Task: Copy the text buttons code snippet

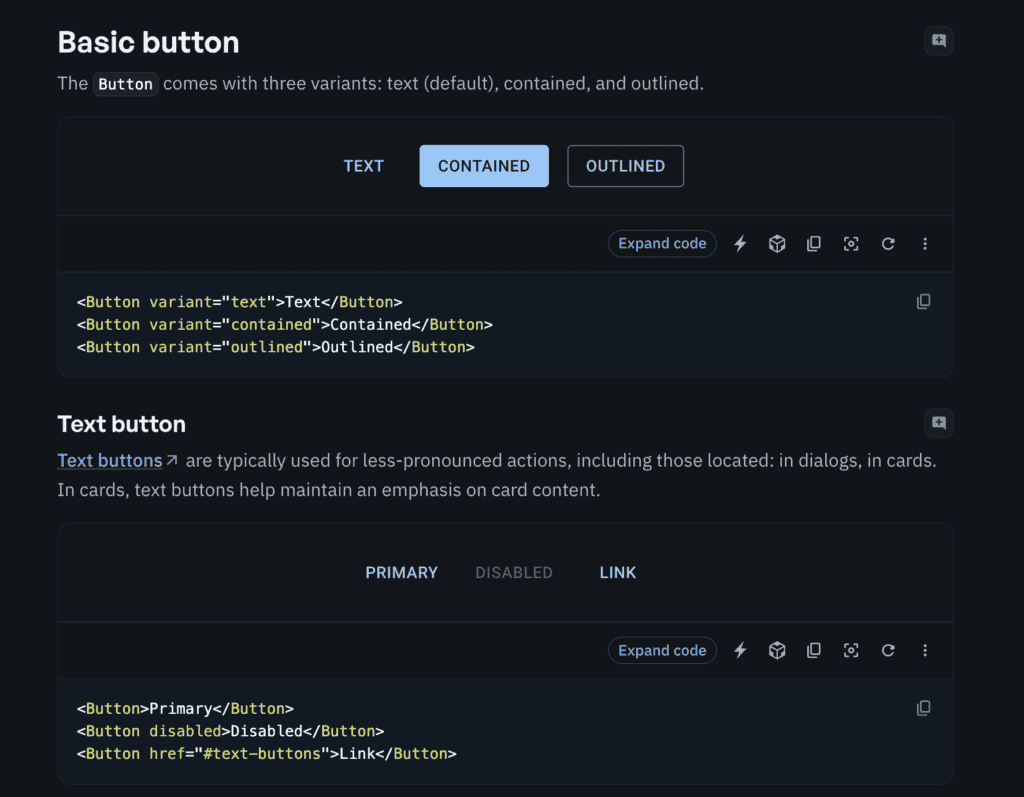Action: [x=923, y=708]
